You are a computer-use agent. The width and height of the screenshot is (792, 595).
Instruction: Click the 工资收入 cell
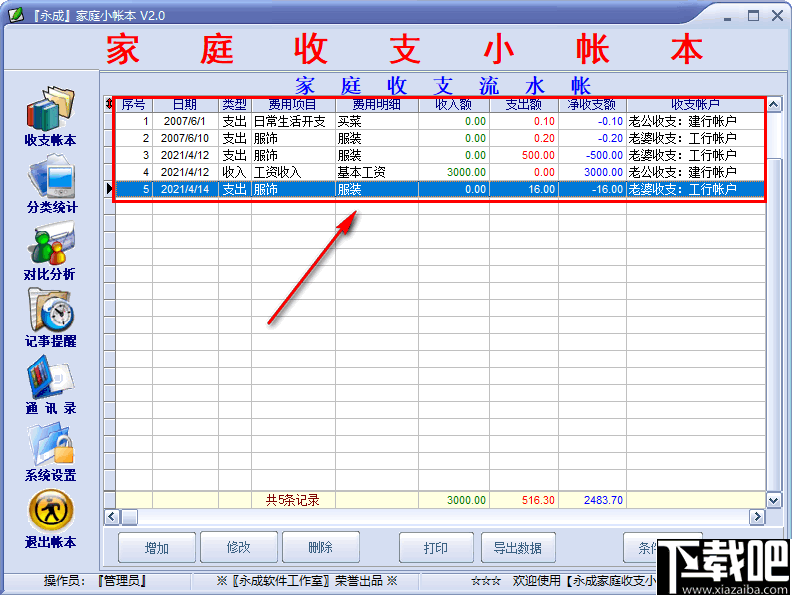293,172
